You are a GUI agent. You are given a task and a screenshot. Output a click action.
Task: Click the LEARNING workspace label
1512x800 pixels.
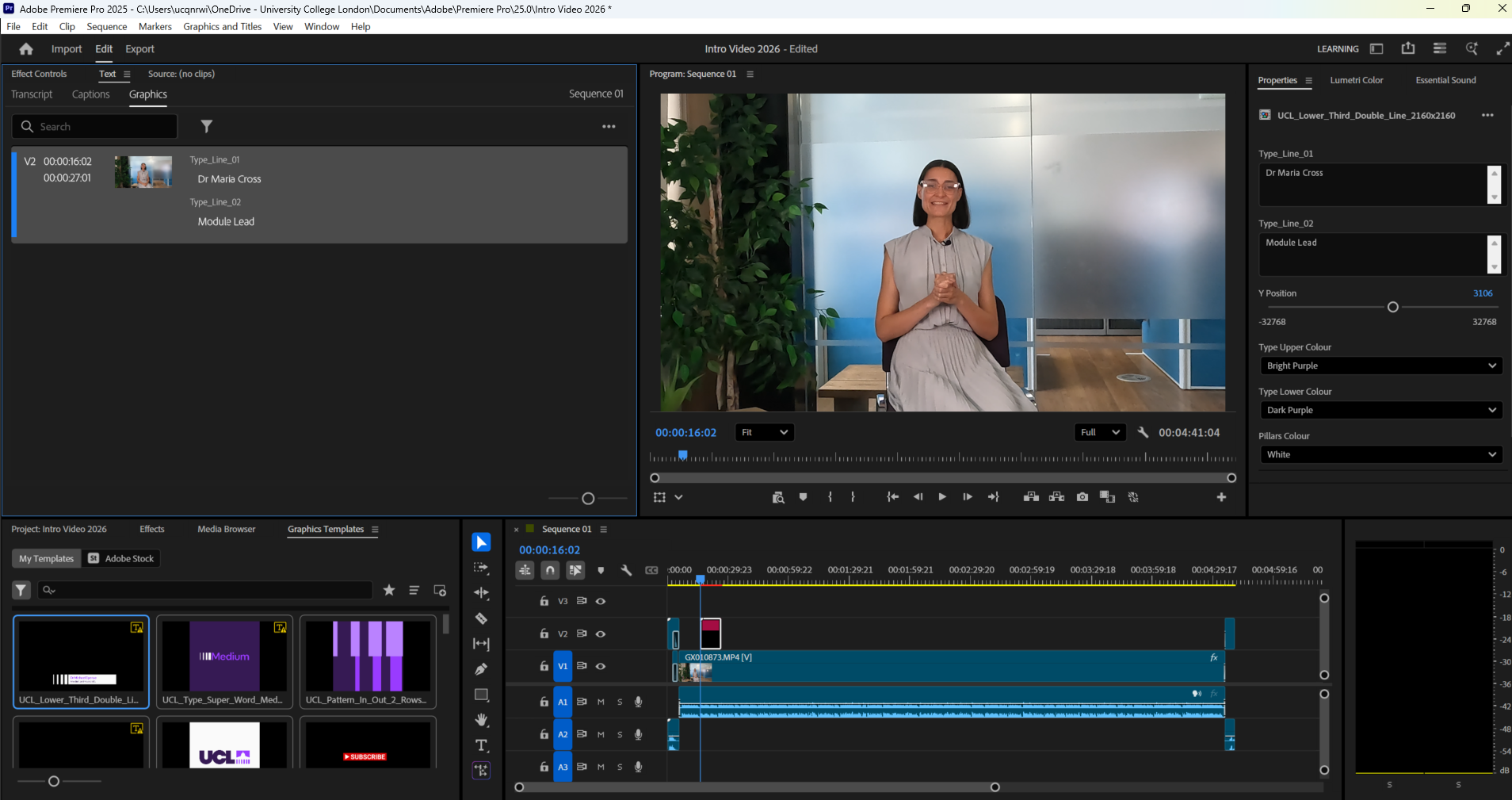(x=1338, y=49)
